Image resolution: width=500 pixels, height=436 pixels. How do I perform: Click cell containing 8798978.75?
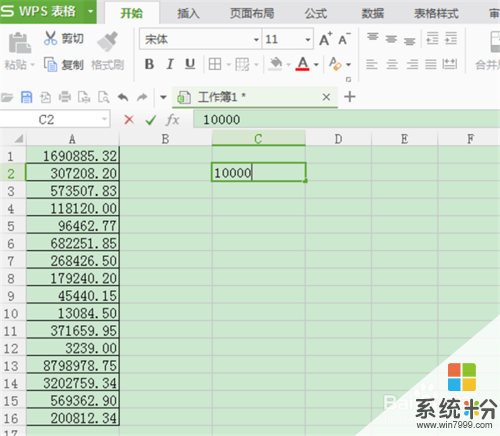pyautogui.click(x=73, y=366)
